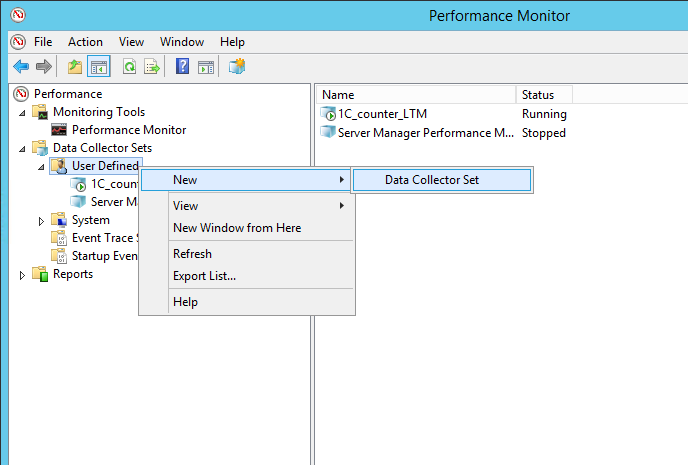This screenshot has height=465, width=688.
Task: Select the 1C_counter_LTM list entry
Action: tap(382, 114)
